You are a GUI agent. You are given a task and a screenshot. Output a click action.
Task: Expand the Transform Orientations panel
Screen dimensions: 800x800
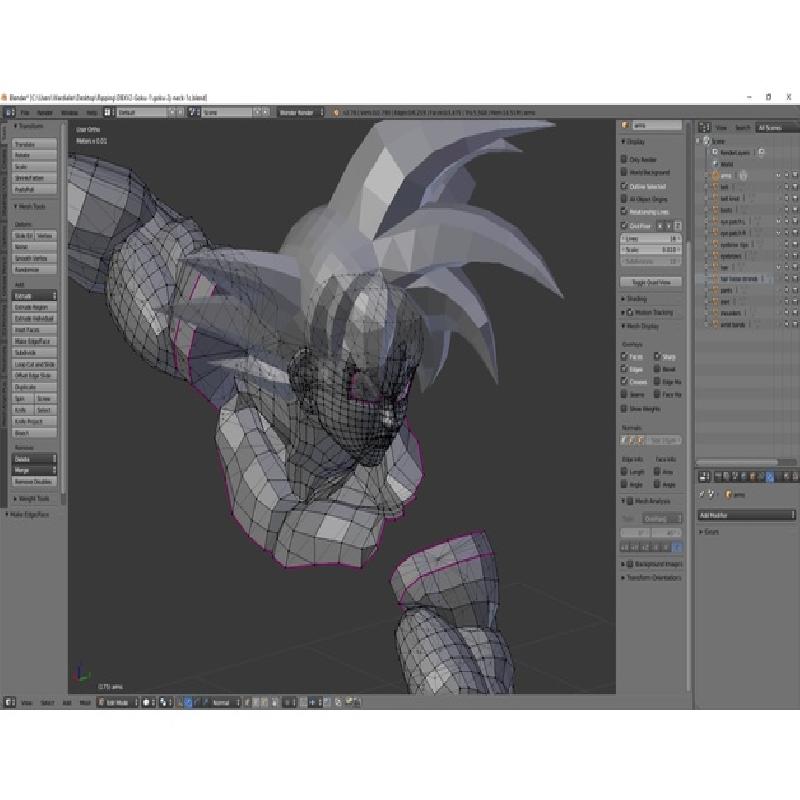[652, 578]
